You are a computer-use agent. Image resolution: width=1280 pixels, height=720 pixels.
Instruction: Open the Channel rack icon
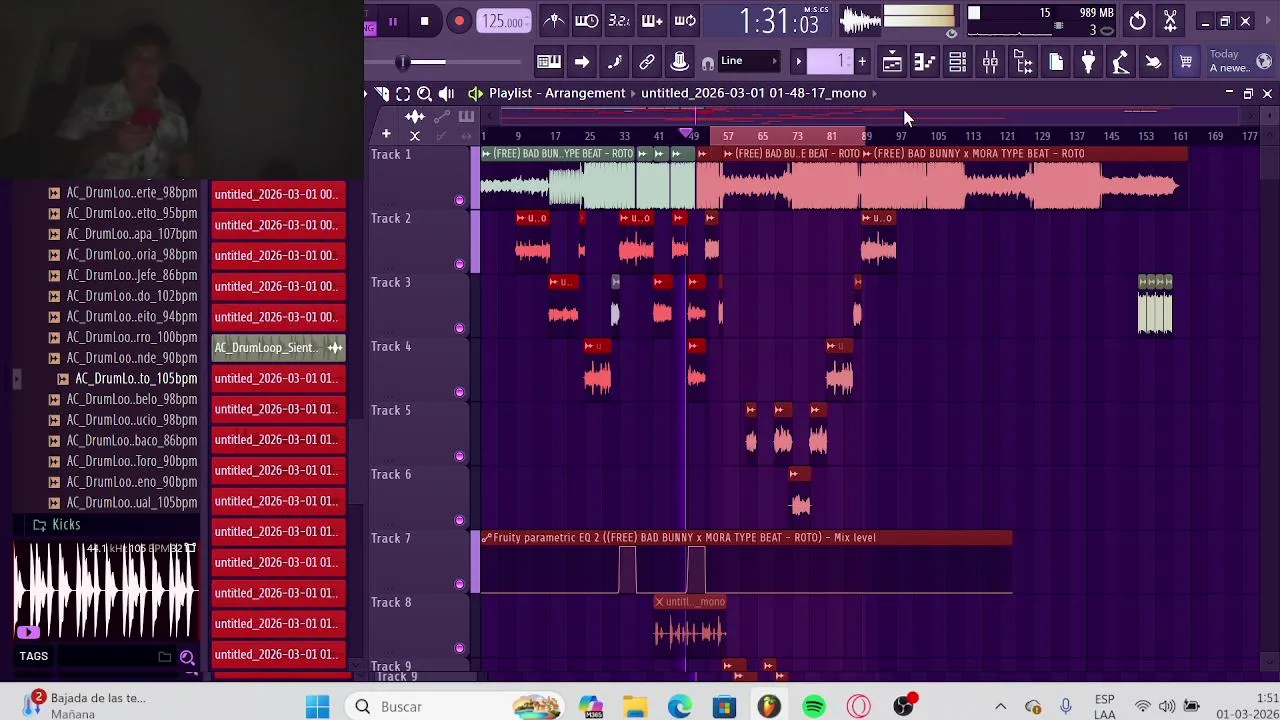[957, 62]
